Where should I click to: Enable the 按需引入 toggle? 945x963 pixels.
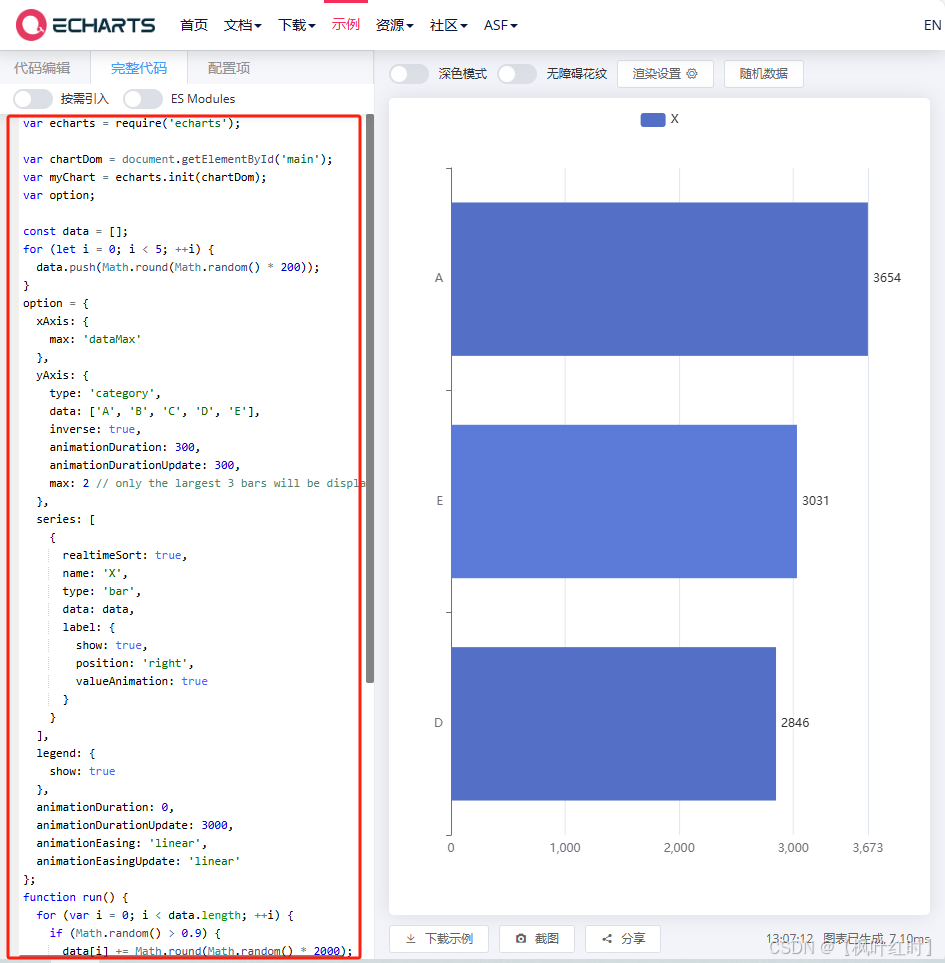[x=32, y=99]
